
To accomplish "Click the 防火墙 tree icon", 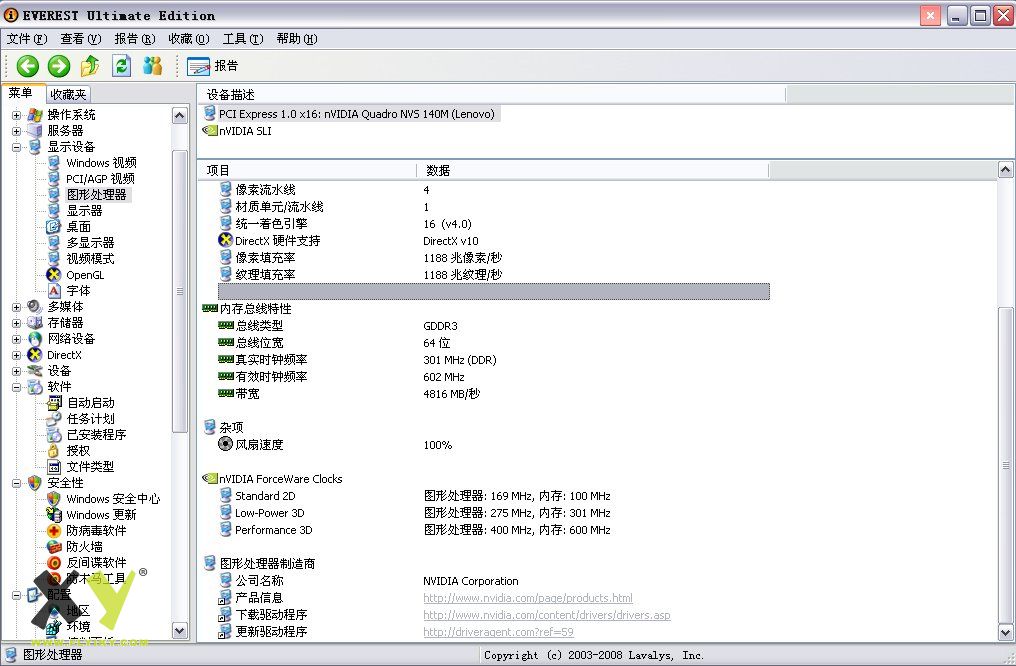I will pyautogui.click(x=54, y=547).
